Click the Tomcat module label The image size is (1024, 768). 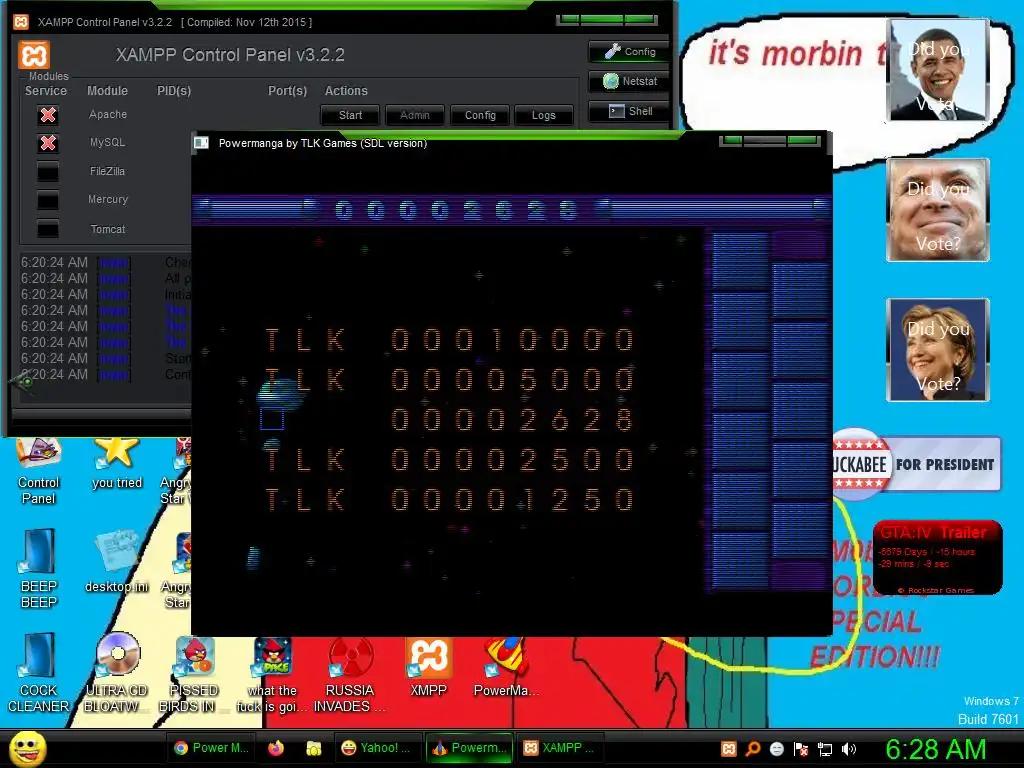(108, 229)
